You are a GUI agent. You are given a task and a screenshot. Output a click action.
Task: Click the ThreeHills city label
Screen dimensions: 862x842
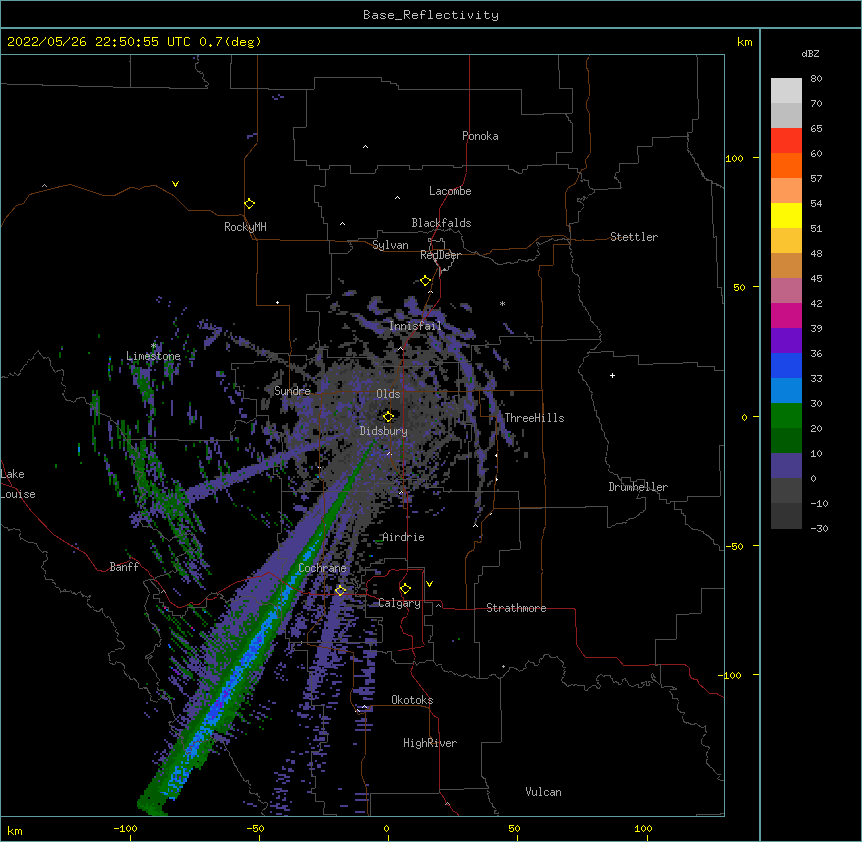534,418
